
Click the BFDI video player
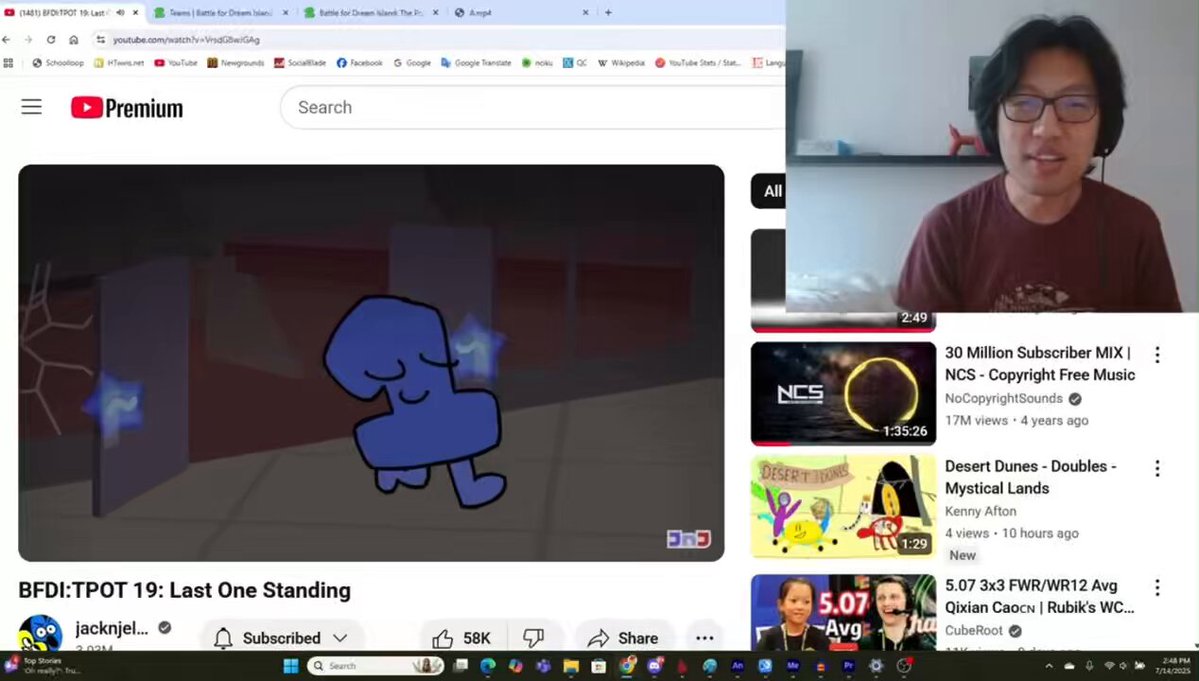coord(371,363)
